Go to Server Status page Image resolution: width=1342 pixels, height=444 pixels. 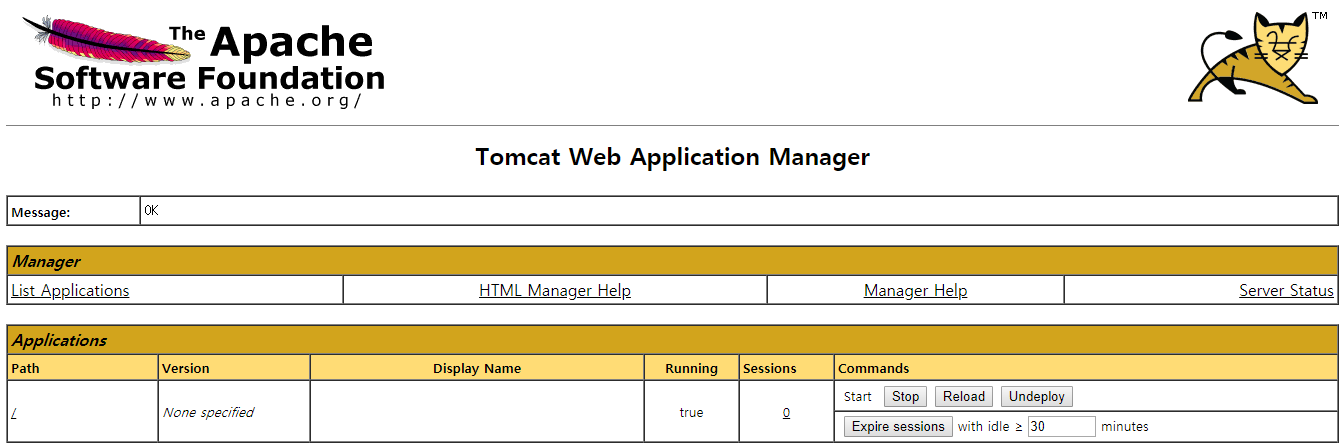(x=1286, y=291)
